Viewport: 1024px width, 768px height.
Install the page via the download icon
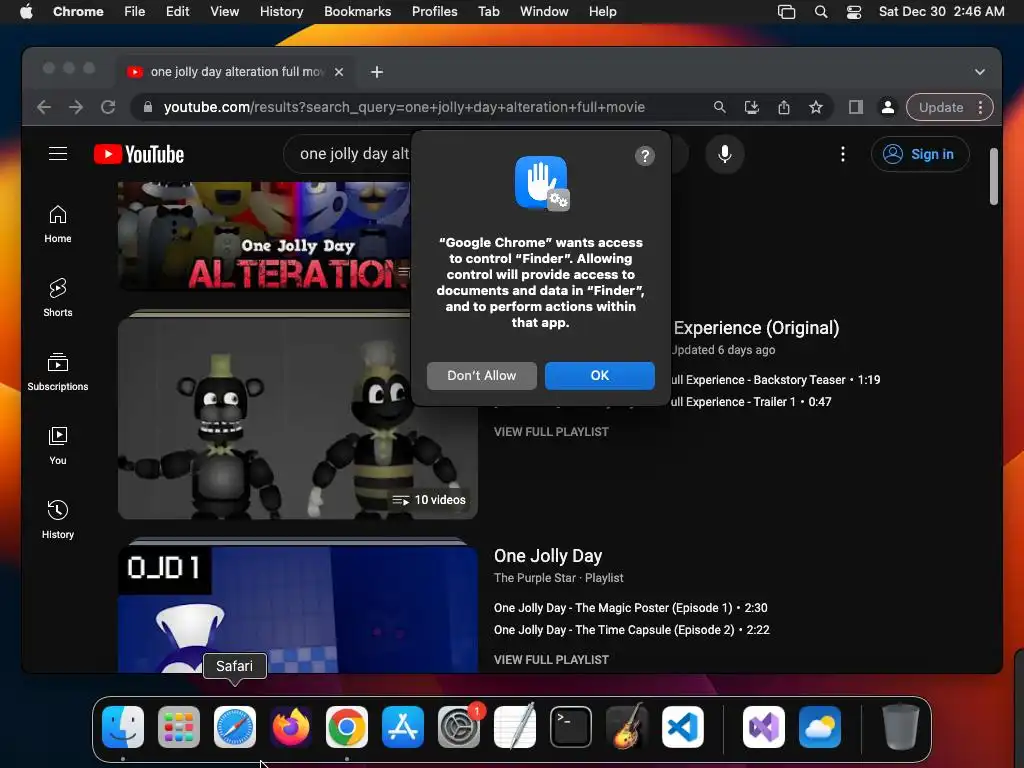[752, 107]
